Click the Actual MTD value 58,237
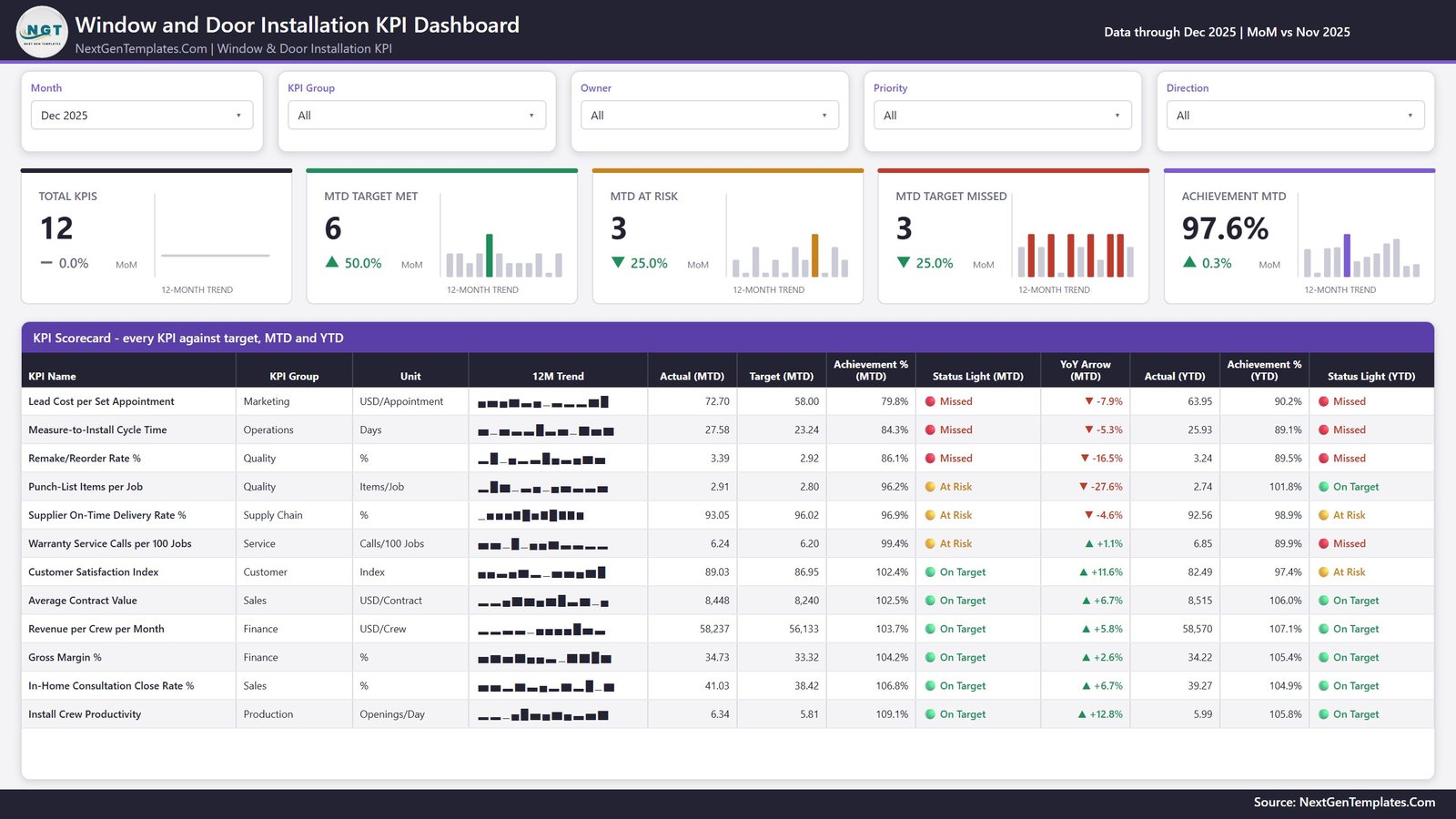 click(x=714, y=629)
